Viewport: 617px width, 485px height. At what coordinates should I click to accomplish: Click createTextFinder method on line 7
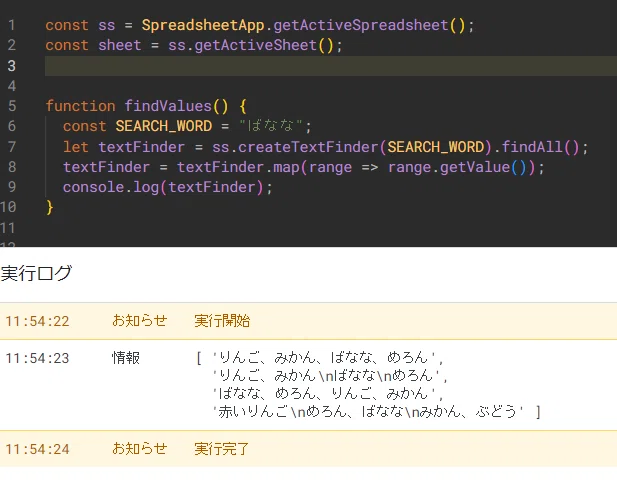point(308,147)
